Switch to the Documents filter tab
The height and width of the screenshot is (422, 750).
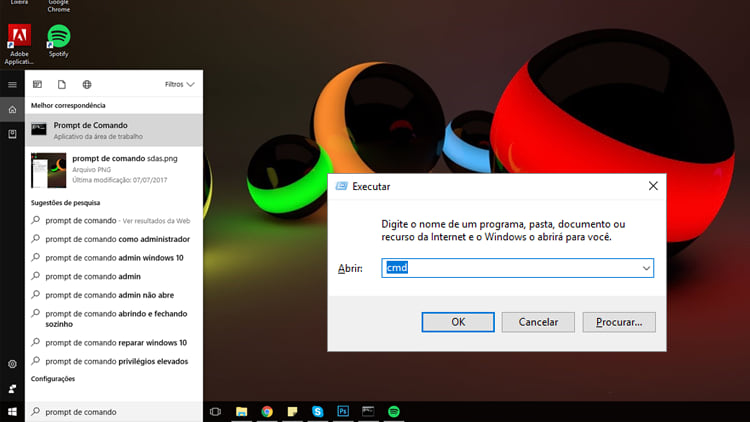point(61,85)
